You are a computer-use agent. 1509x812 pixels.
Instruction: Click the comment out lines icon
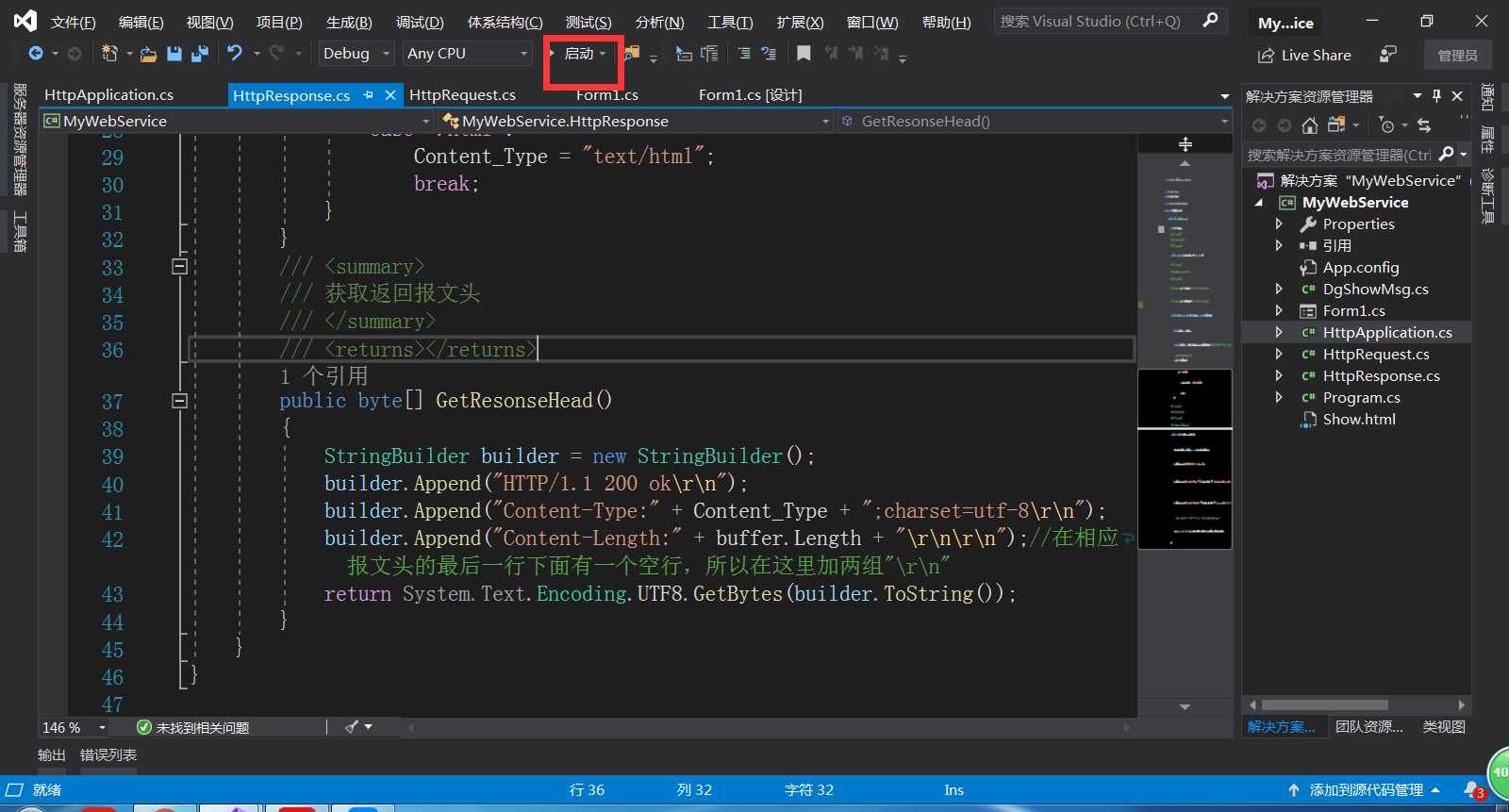pos(744,54)
